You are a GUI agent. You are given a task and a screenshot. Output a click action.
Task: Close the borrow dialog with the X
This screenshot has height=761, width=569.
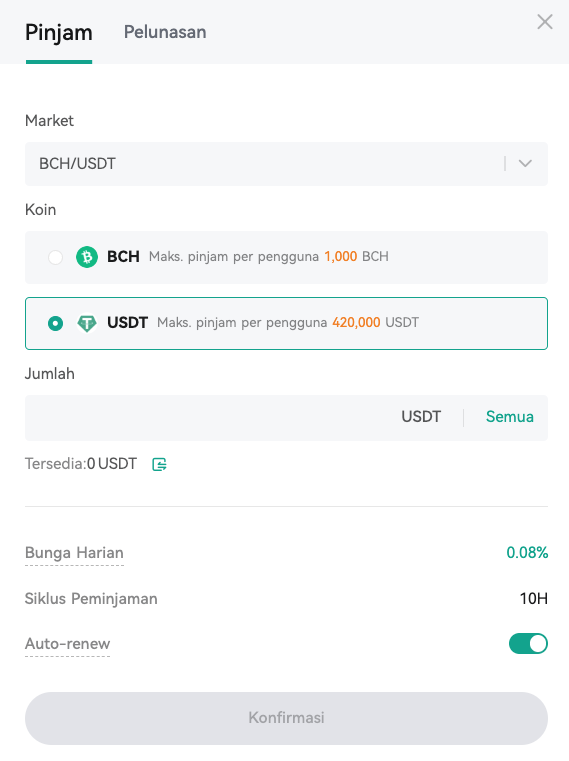[545, 22]
